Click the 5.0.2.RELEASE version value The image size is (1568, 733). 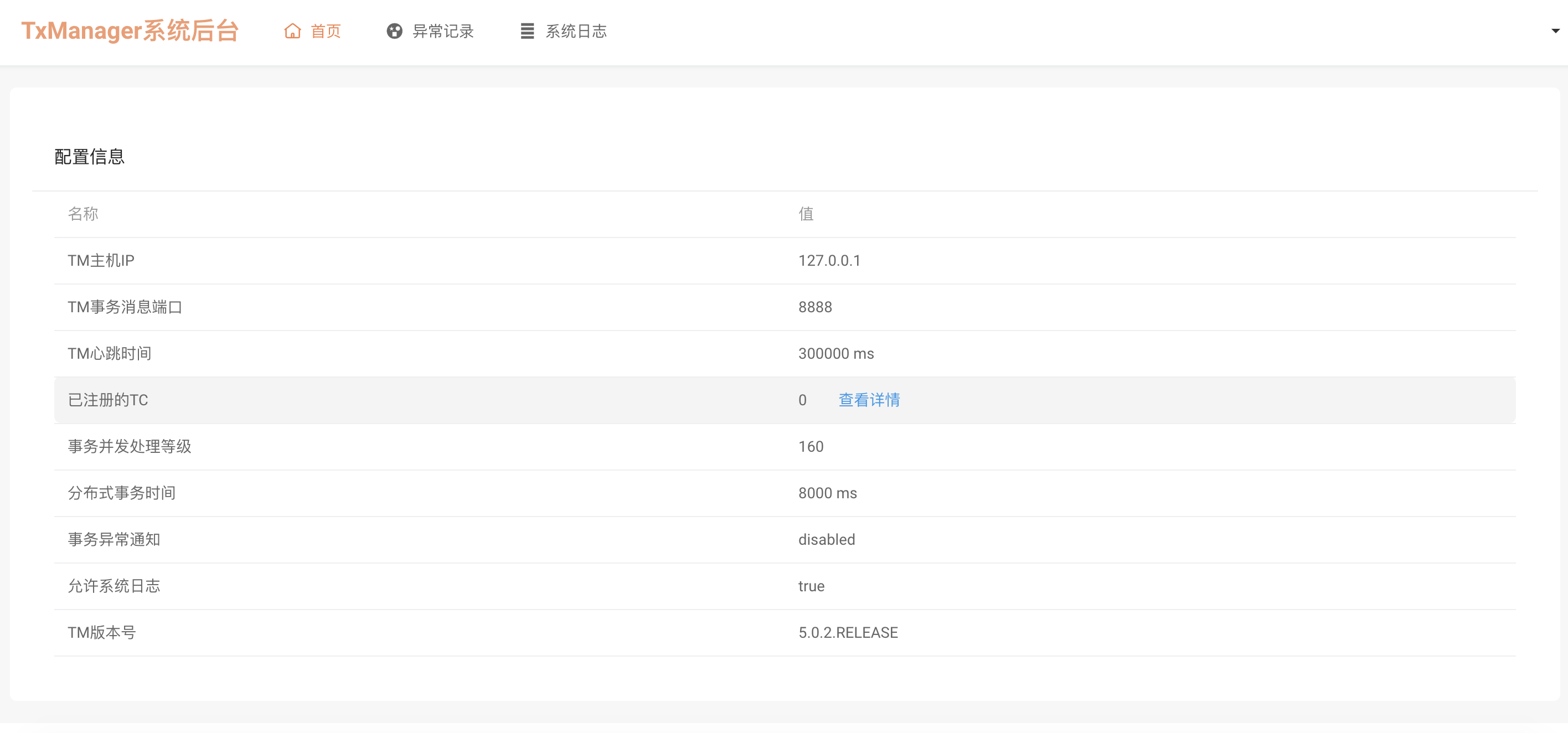(847, 633)
